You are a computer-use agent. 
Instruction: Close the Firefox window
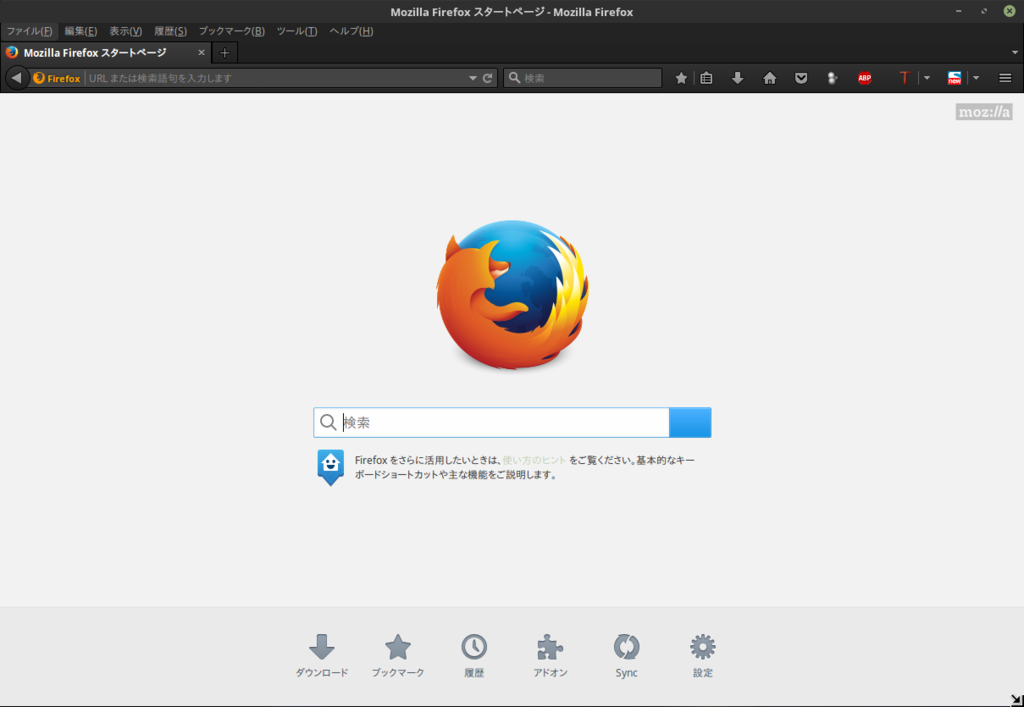(x=1010, y=12)
